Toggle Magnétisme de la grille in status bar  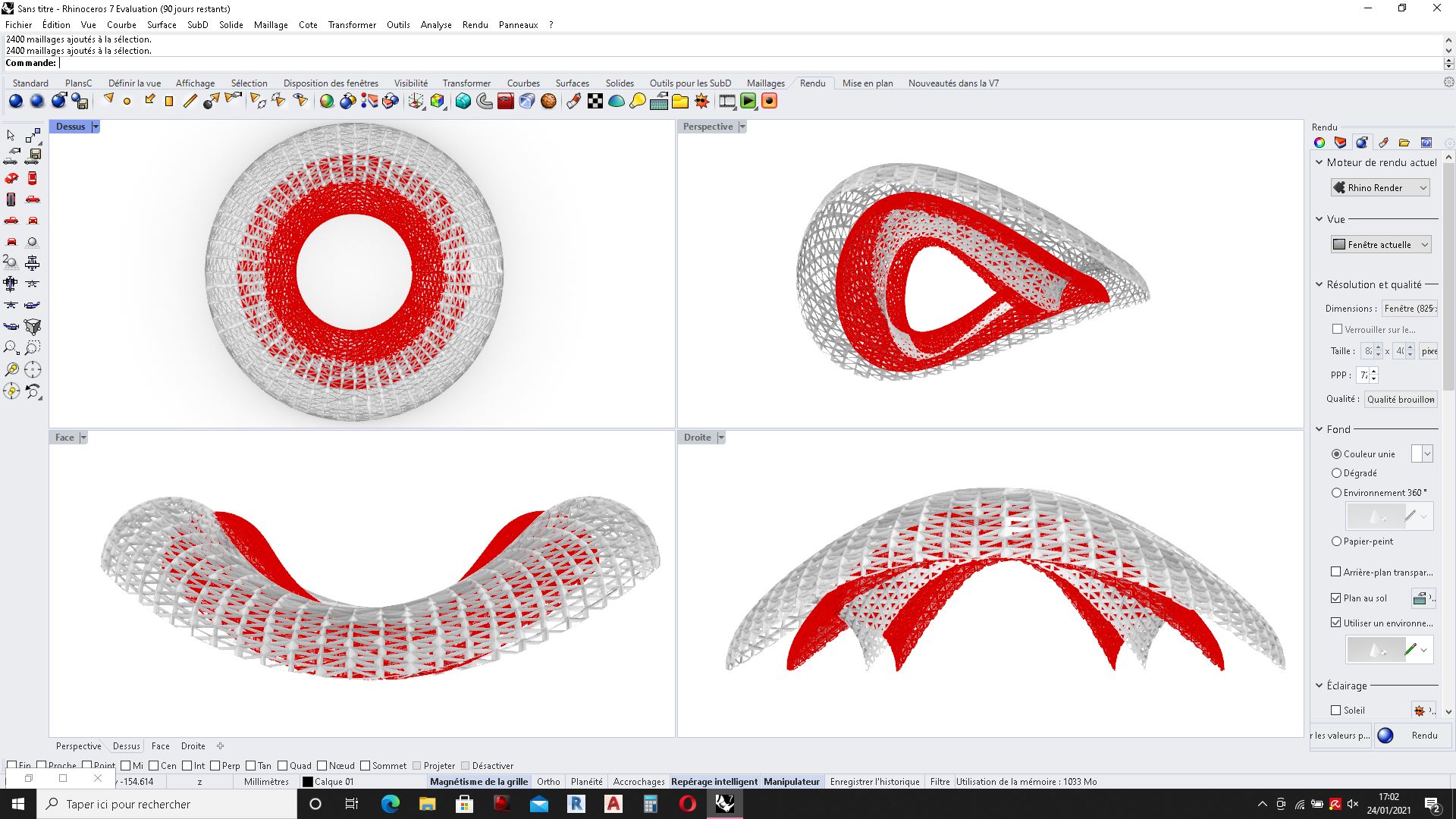pos(479,782)
